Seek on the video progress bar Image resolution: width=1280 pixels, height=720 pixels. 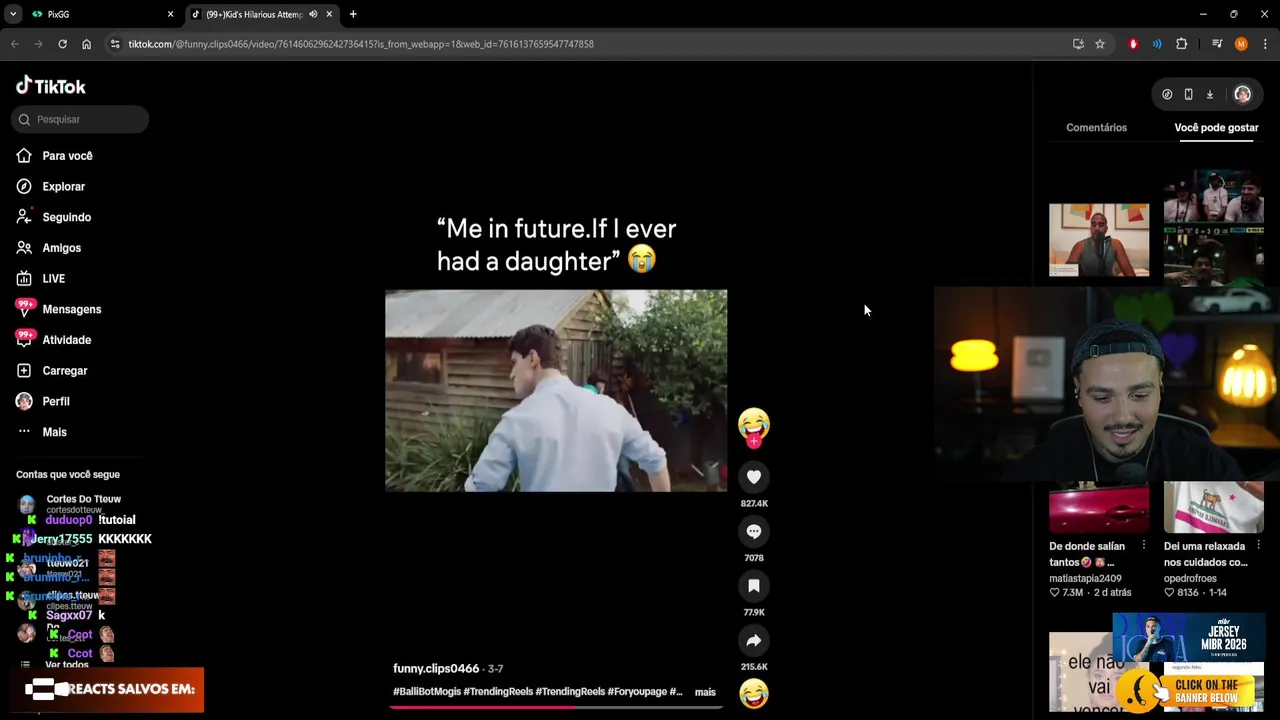coord(556,707)
